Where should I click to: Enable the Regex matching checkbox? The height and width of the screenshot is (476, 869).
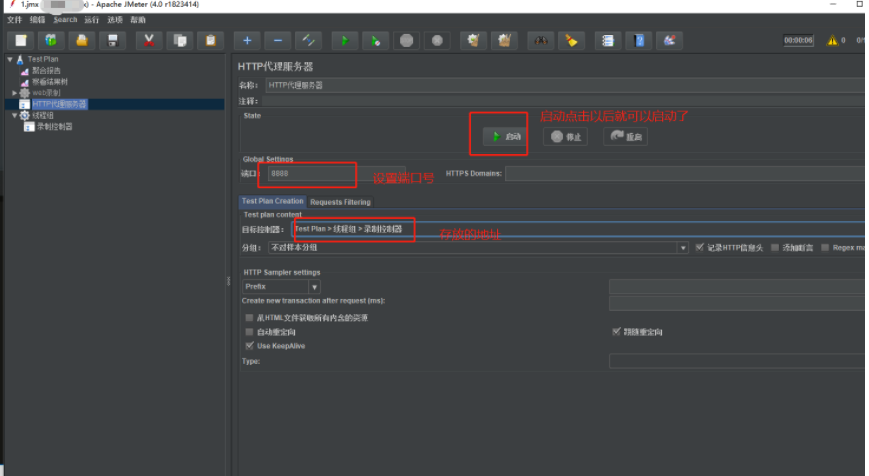825,247
